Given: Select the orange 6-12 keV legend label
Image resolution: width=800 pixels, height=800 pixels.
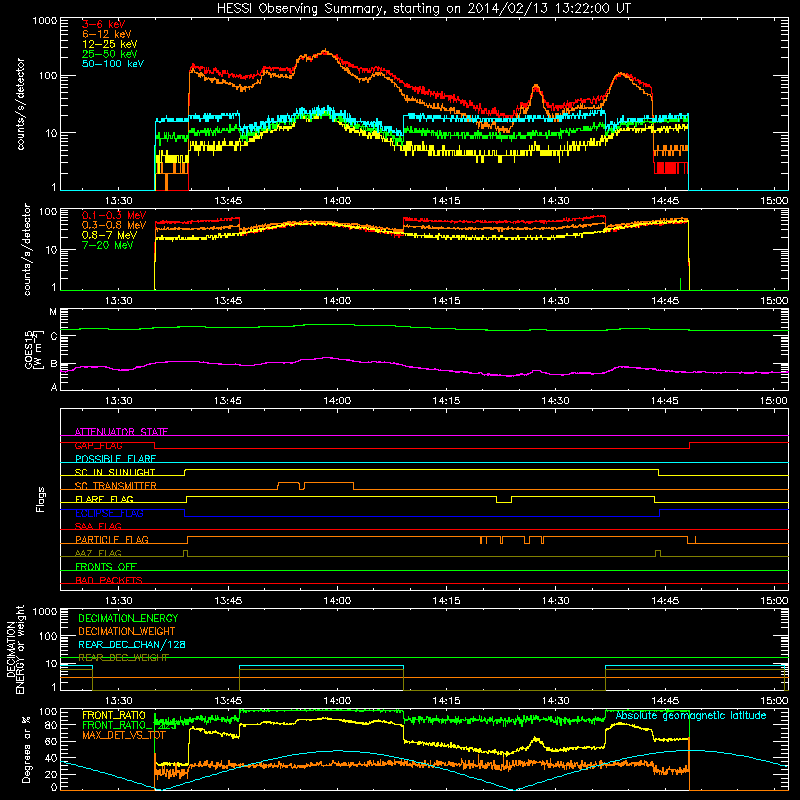Looking at the screenshot, I should pos(107,34).
